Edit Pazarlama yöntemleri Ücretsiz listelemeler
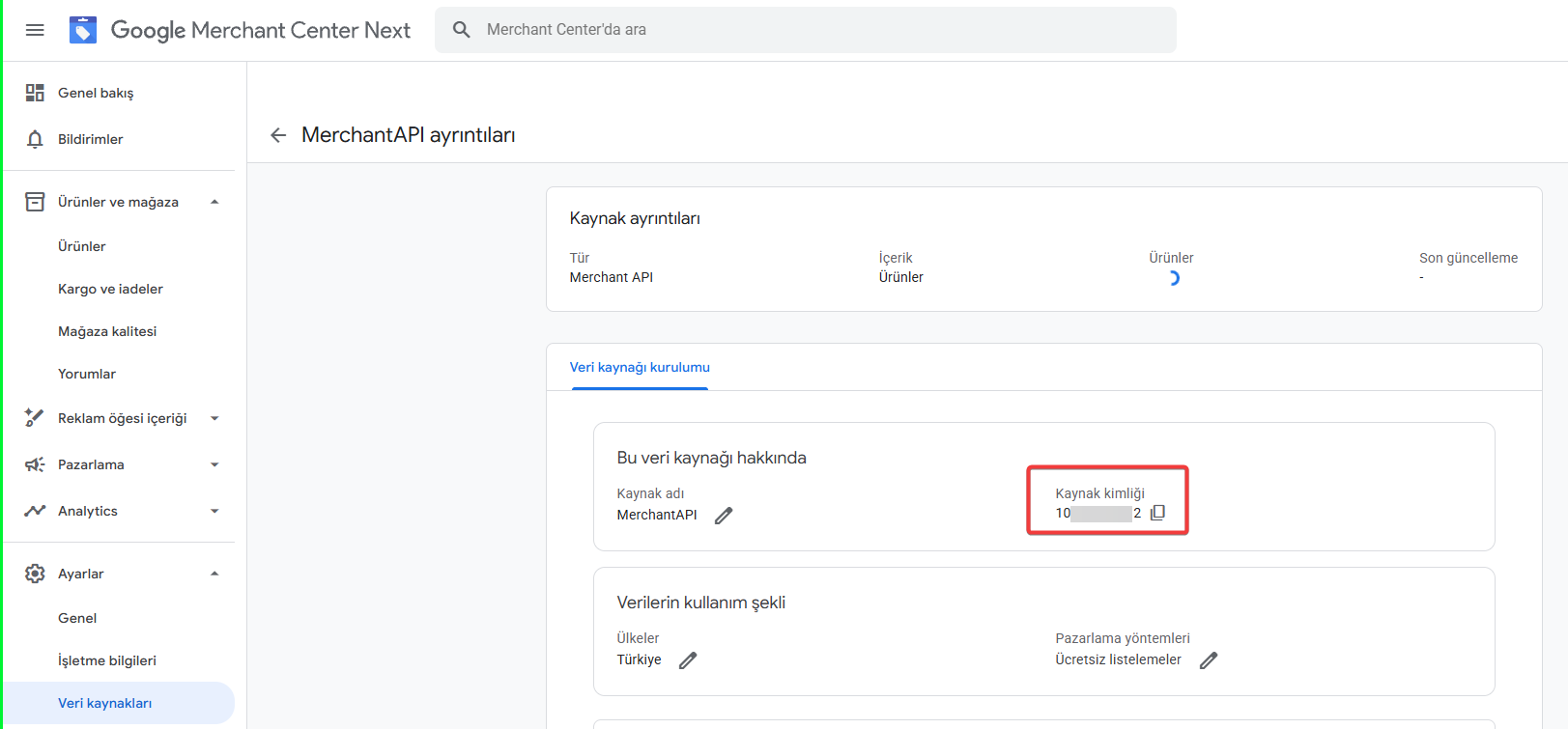This screenshot has width=1568, height=729. 1209,660
